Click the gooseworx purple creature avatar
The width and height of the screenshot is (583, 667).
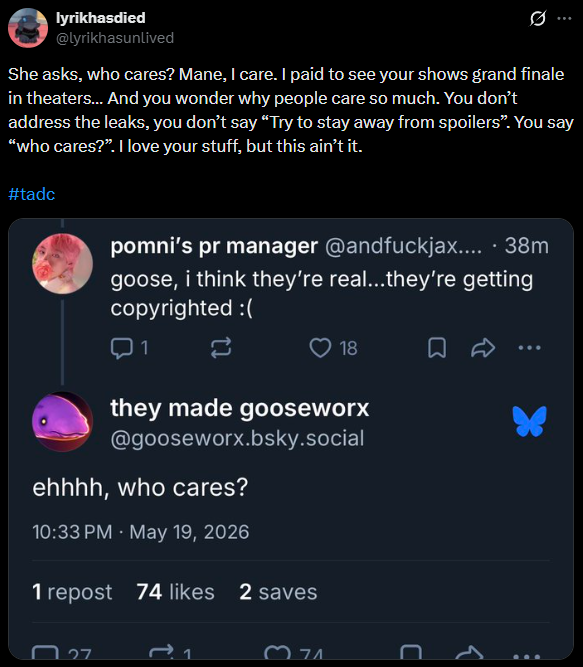coord(63,422)
